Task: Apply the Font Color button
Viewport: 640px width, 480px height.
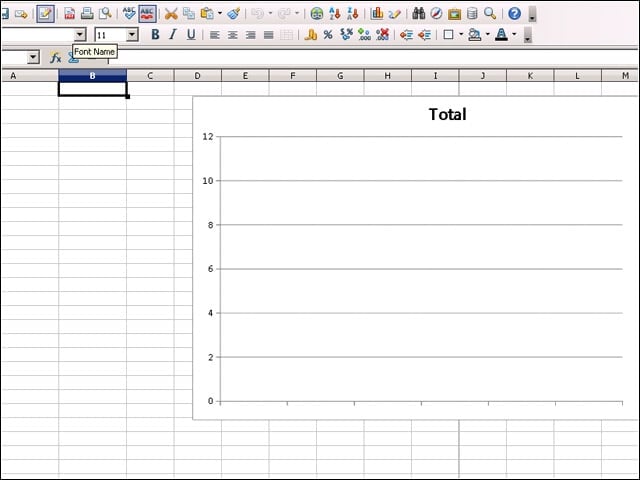Action: tap(501, 35)
